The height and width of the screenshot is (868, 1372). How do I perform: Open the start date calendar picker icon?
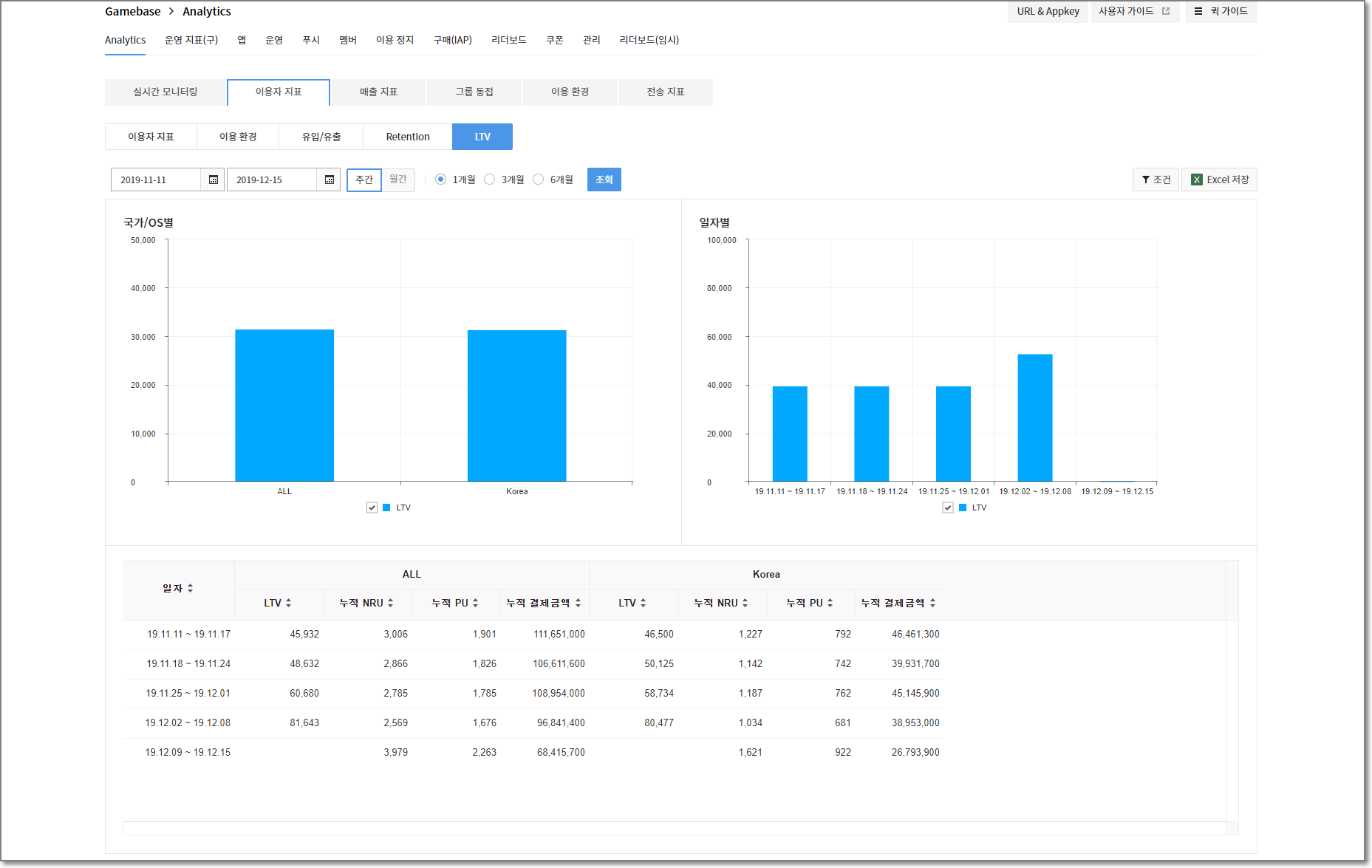pyautogui.click(x=213, y=180)
